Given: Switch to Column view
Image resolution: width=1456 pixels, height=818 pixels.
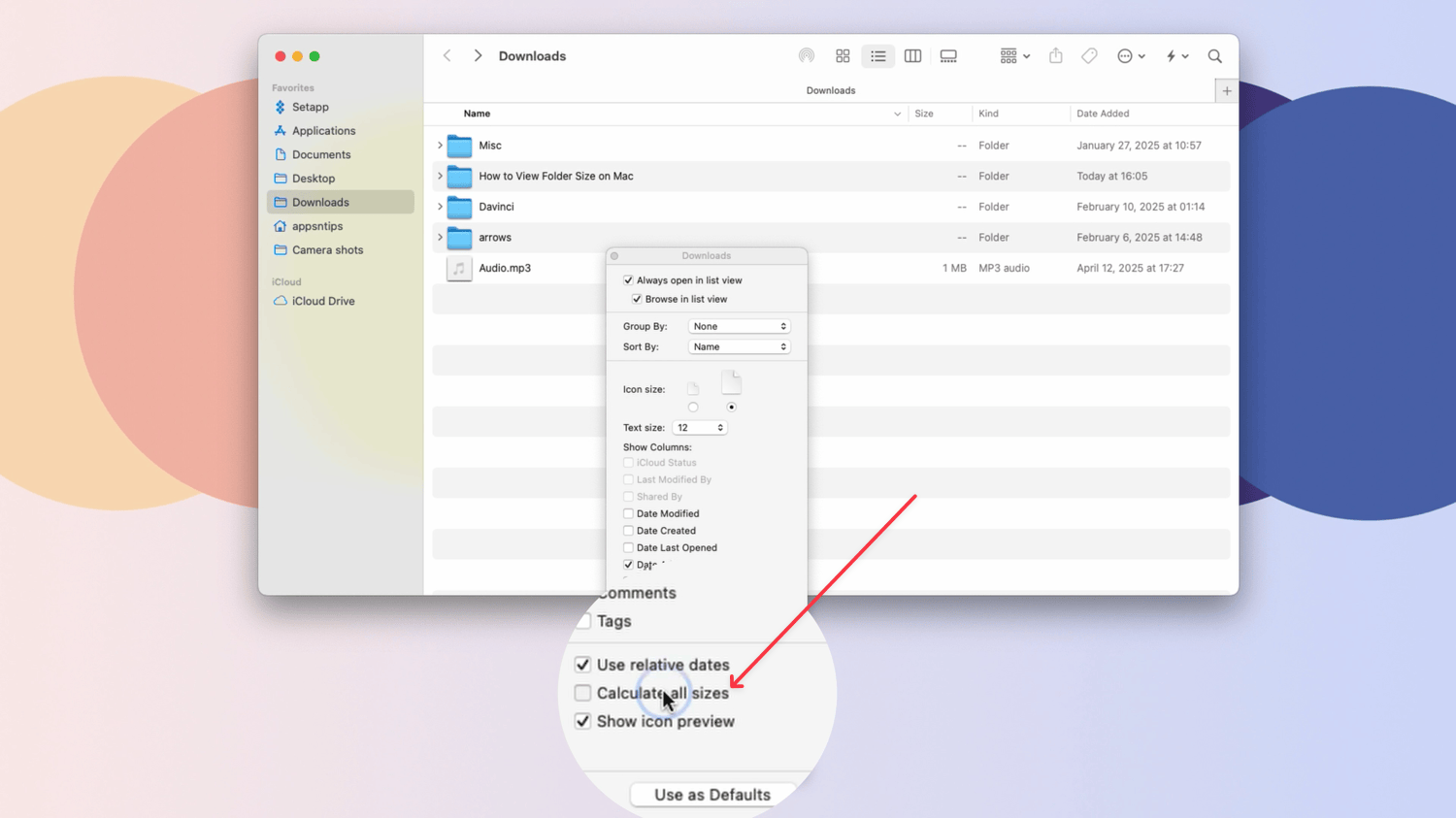Looking at the screenshot, I should [x=912, y=55].
